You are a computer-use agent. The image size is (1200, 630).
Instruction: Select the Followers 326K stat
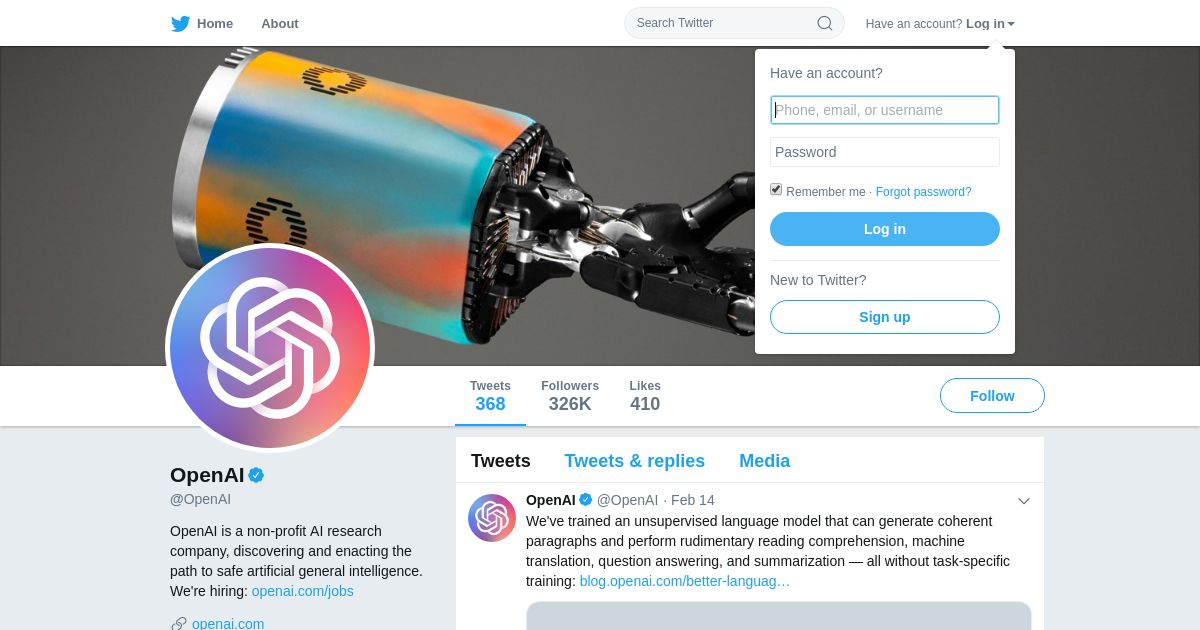pos(570,396)
